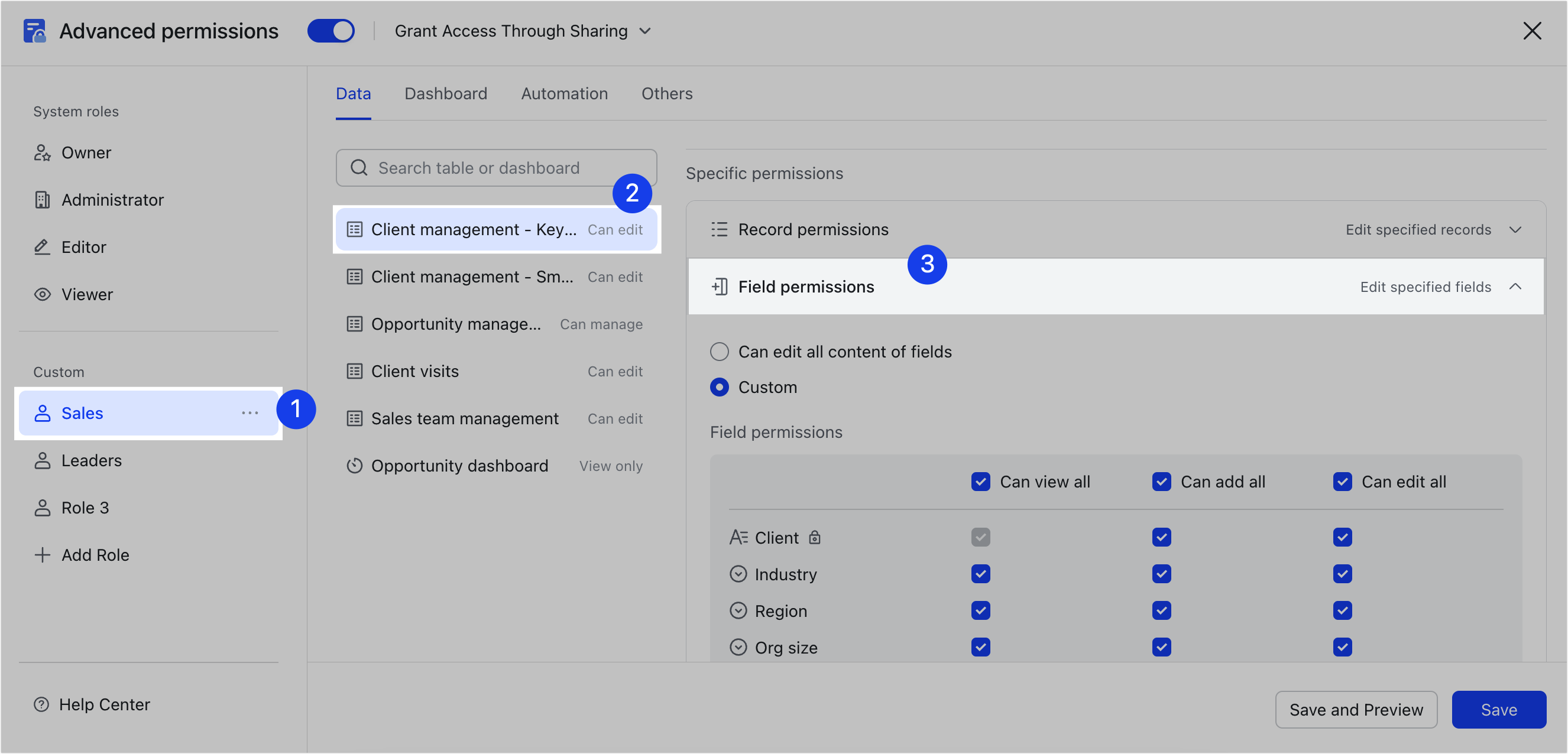Click the Owner role icon

42,152
